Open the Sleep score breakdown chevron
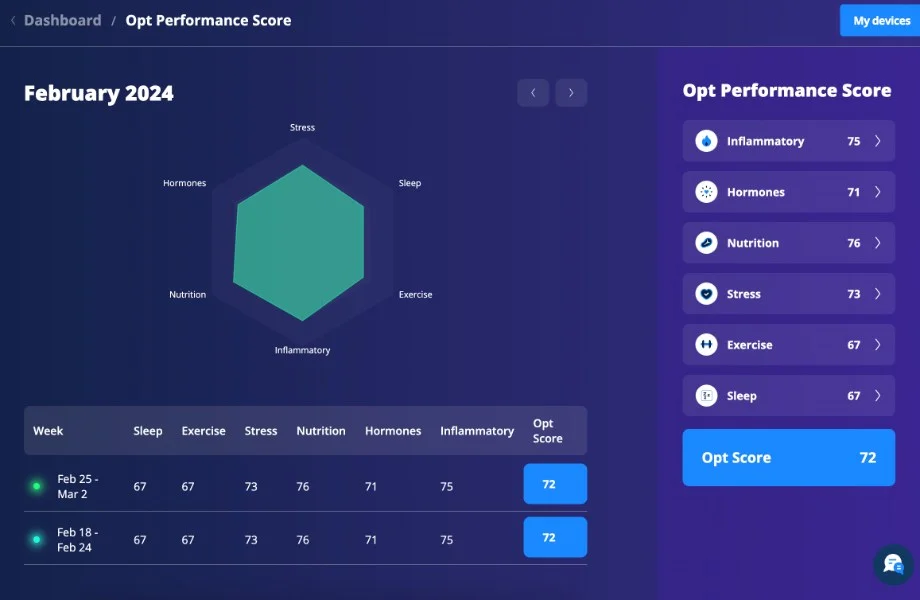Image resolution: width=920 pixels, height=600 pixels. pyautogui.click(x=878, y=395)
